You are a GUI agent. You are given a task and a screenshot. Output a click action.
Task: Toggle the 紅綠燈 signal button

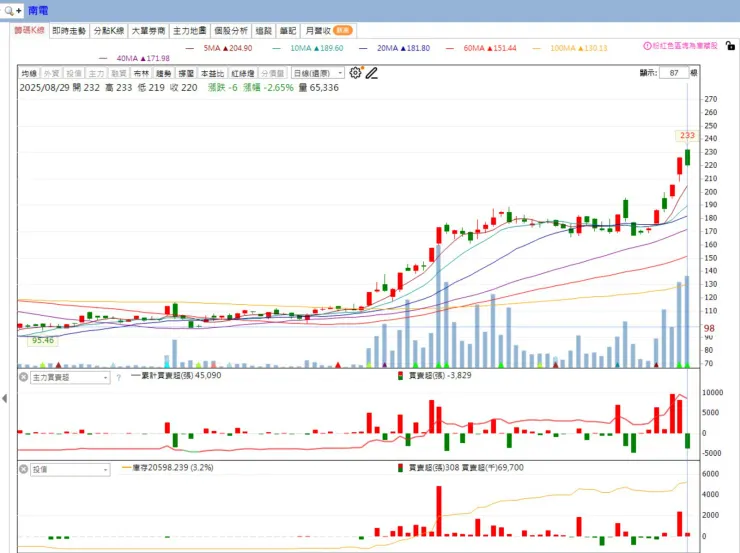[243, 73]
